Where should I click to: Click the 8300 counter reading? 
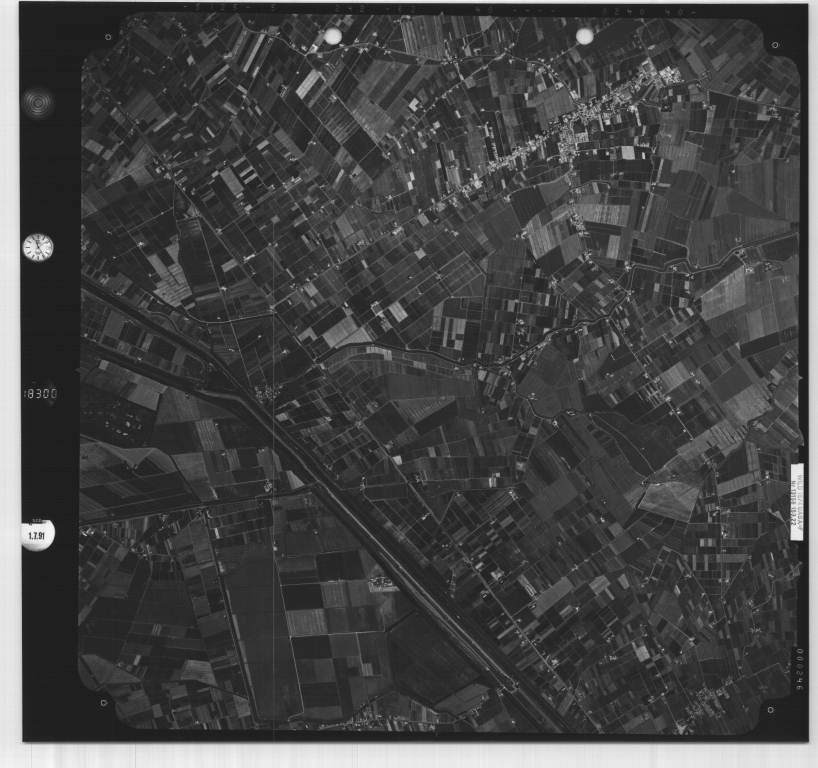[x=41, y=394]
